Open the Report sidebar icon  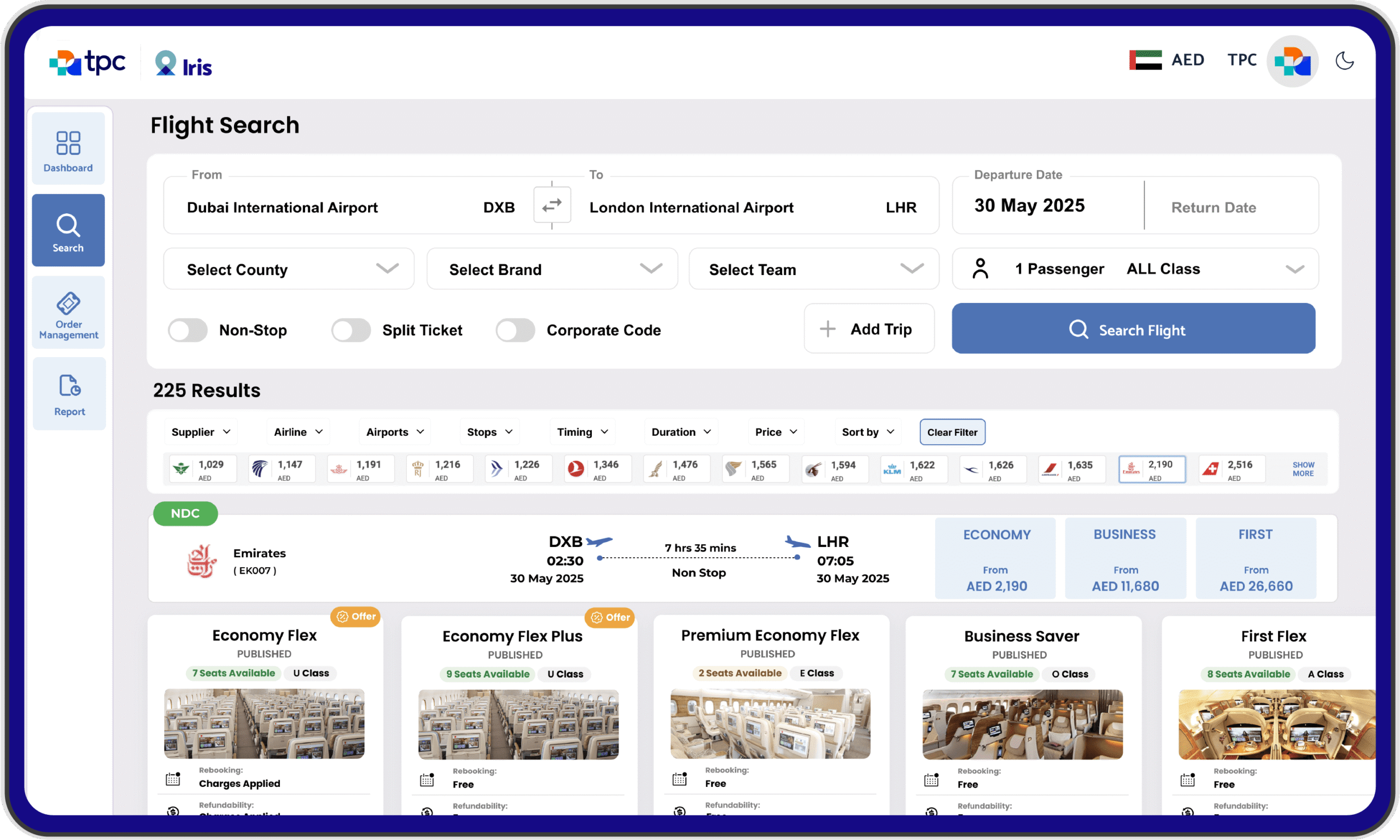(x=69, y=387)
